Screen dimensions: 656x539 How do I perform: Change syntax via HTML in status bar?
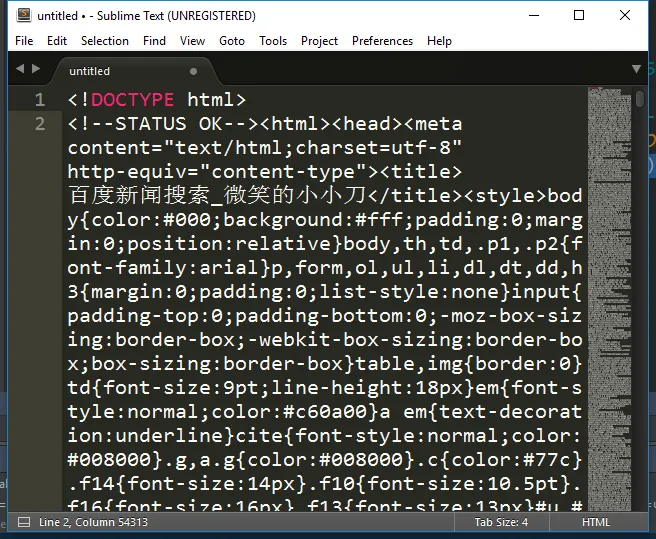coord(596,522)
